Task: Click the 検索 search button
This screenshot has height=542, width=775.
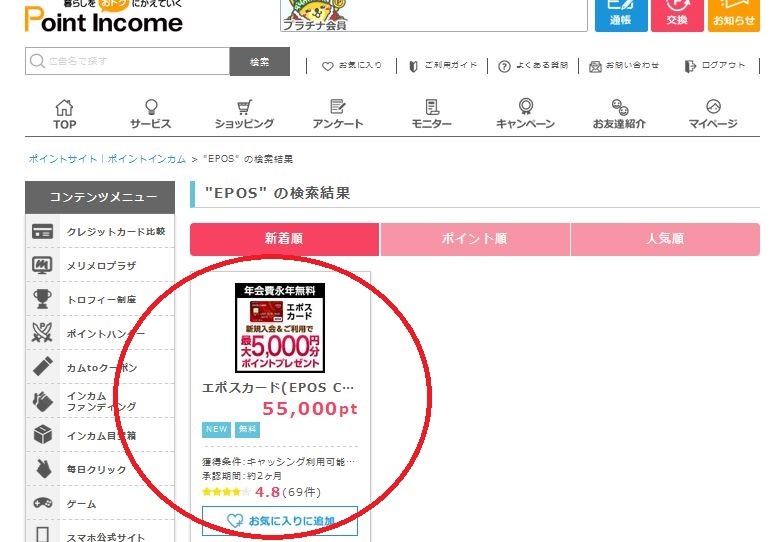Action: (x=259, y=62)
